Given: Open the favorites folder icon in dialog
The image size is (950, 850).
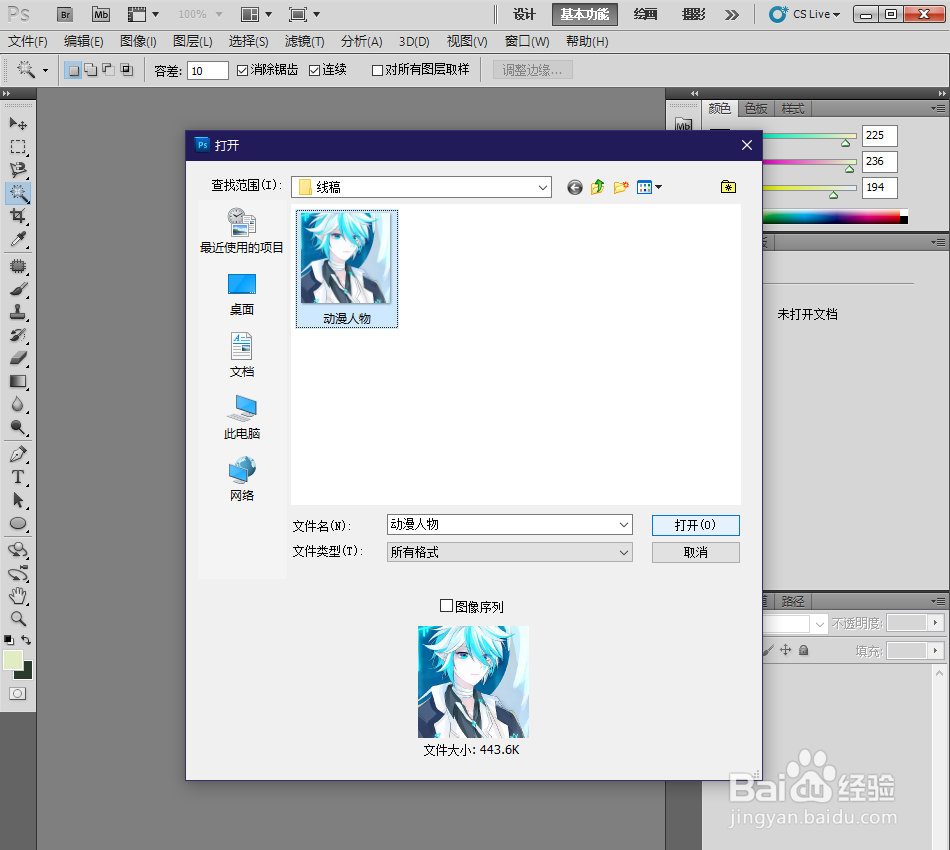Looking at the screenshot, I should pos(728,187).
